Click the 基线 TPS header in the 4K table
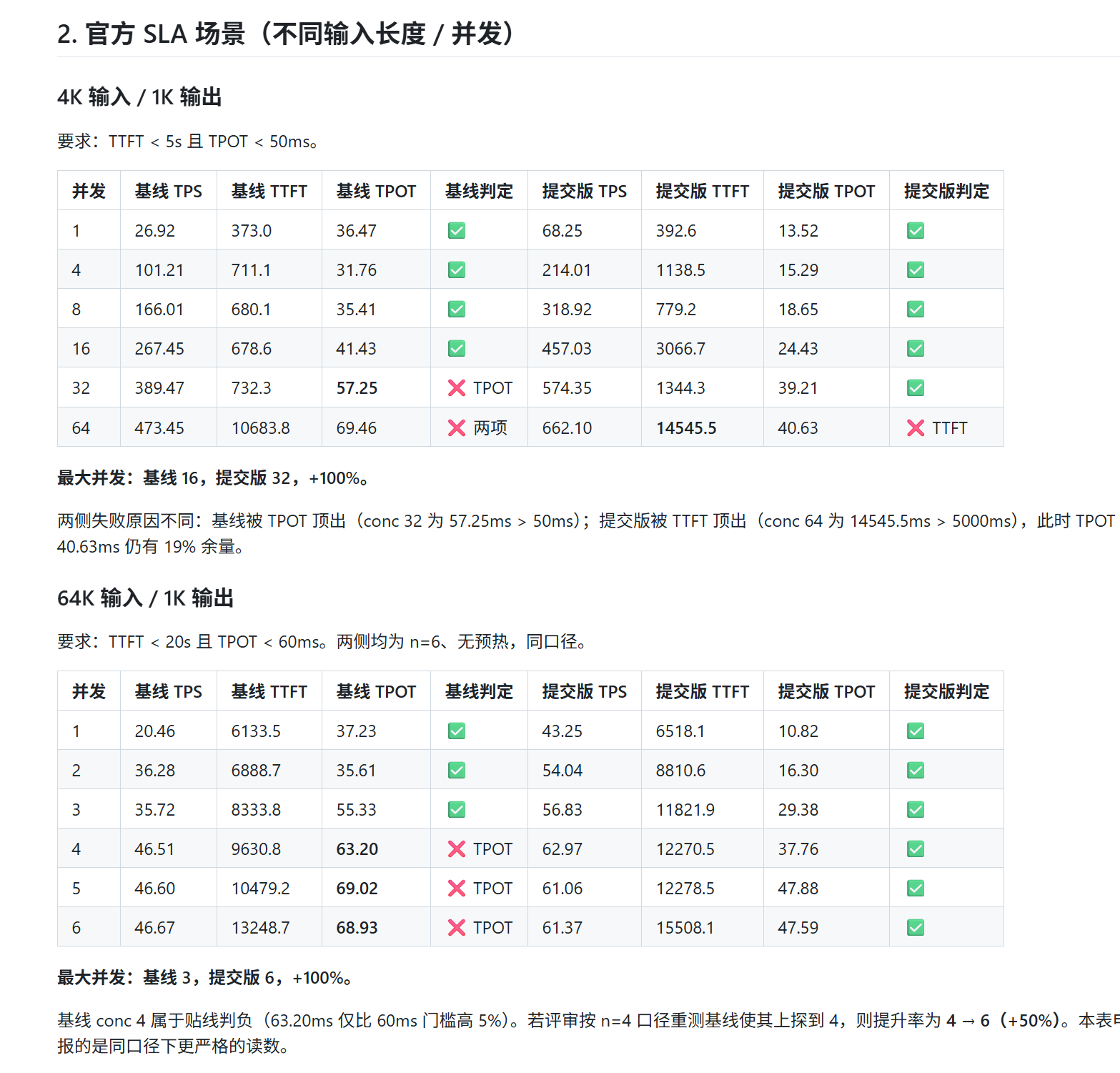Image resolution: width=1120 pixels, height=1073 pixels. pos(169,191)
